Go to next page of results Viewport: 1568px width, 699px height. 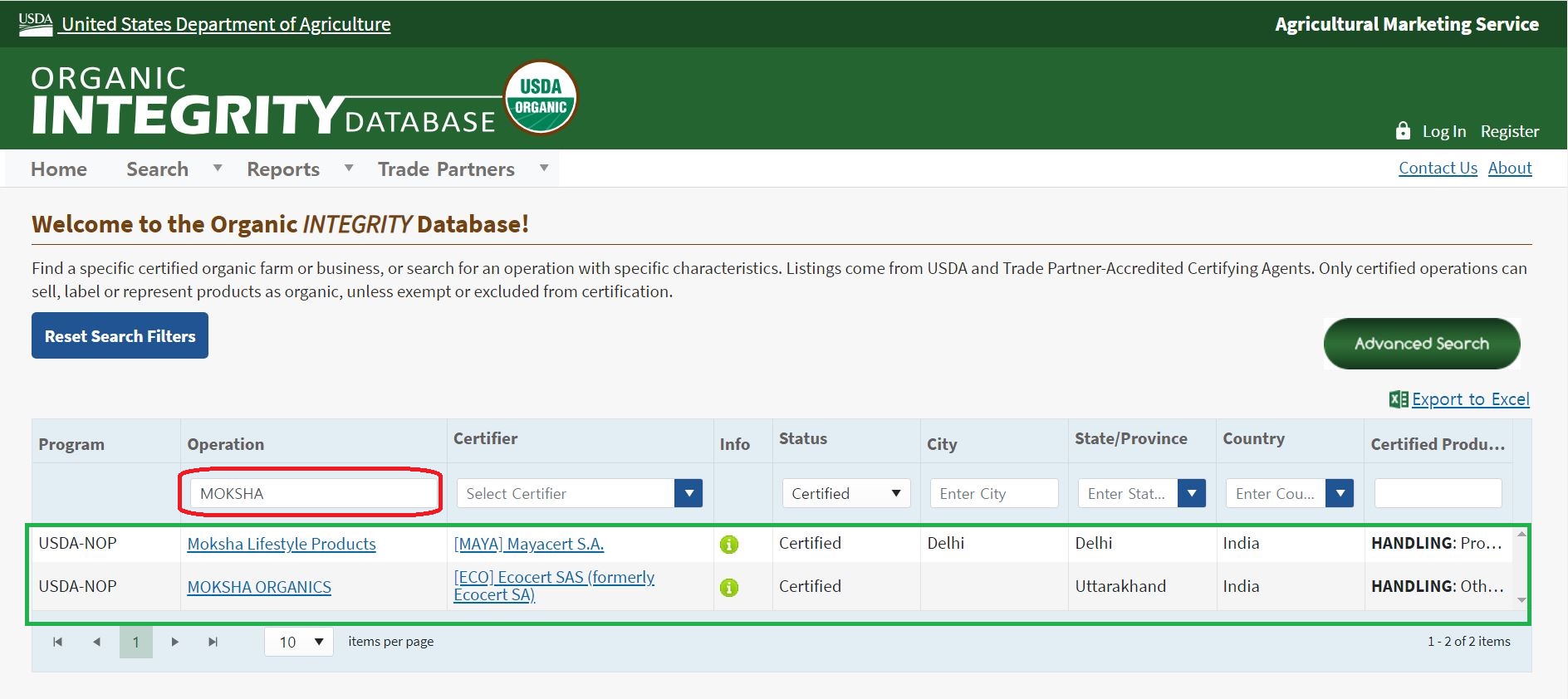point(174,642)
